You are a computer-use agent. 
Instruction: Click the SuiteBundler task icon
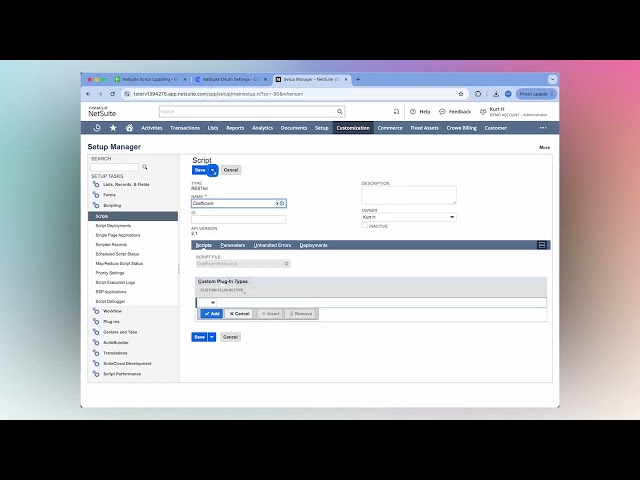96,342
